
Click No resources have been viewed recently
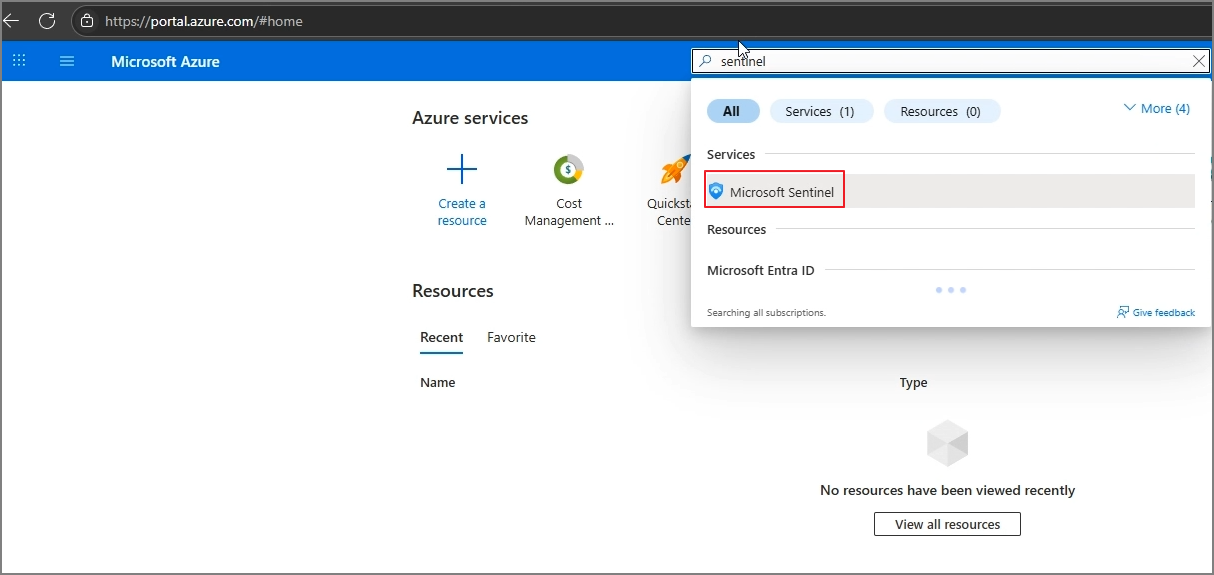coord(948,490)
